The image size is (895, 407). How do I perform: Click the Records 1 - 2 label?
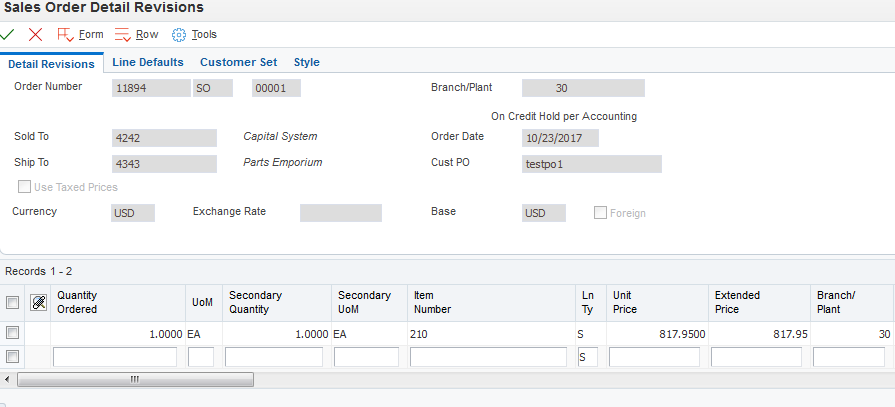point(39,272)
